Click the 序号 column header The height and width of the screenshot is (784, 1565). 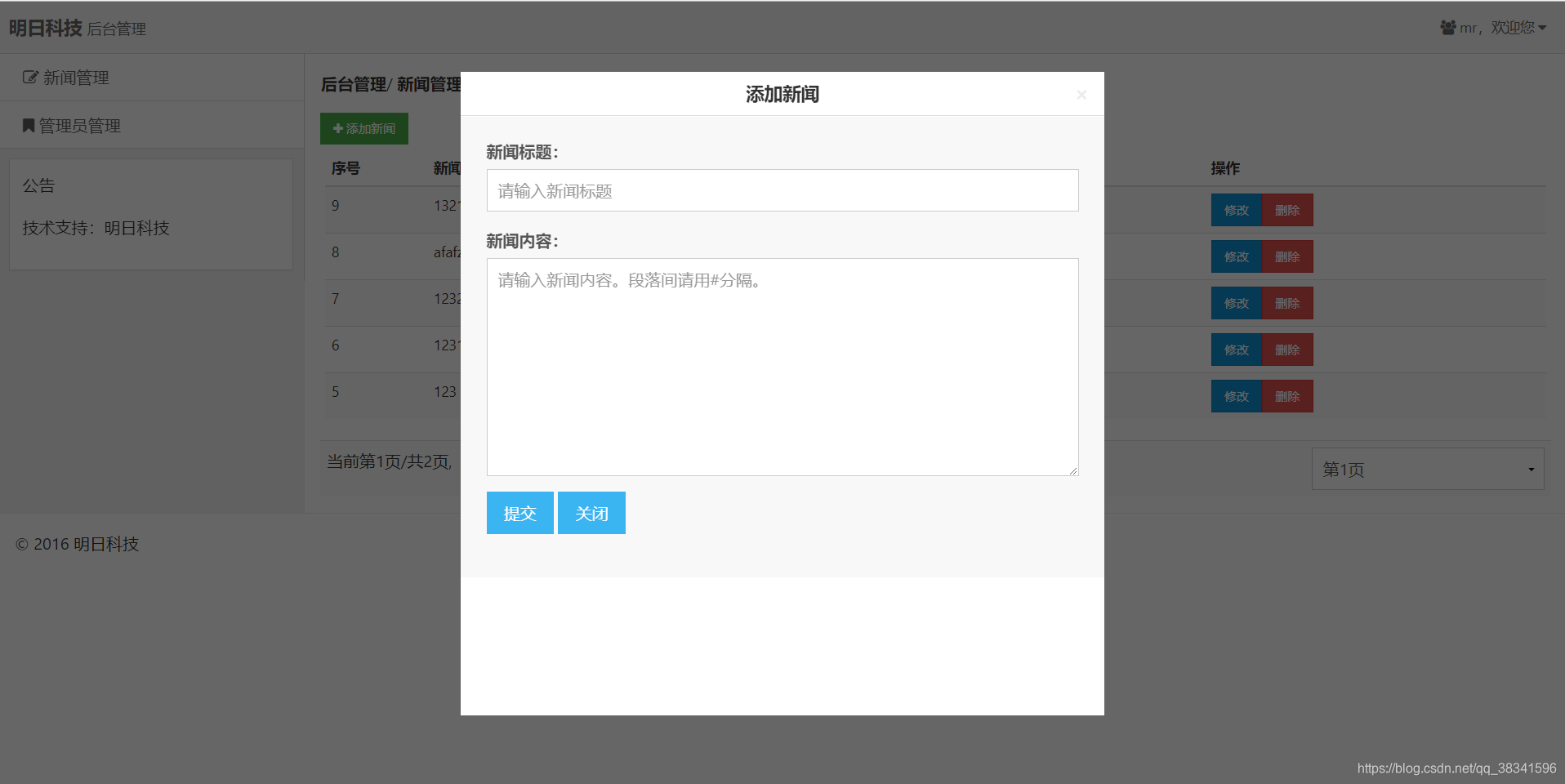[346, 168]
